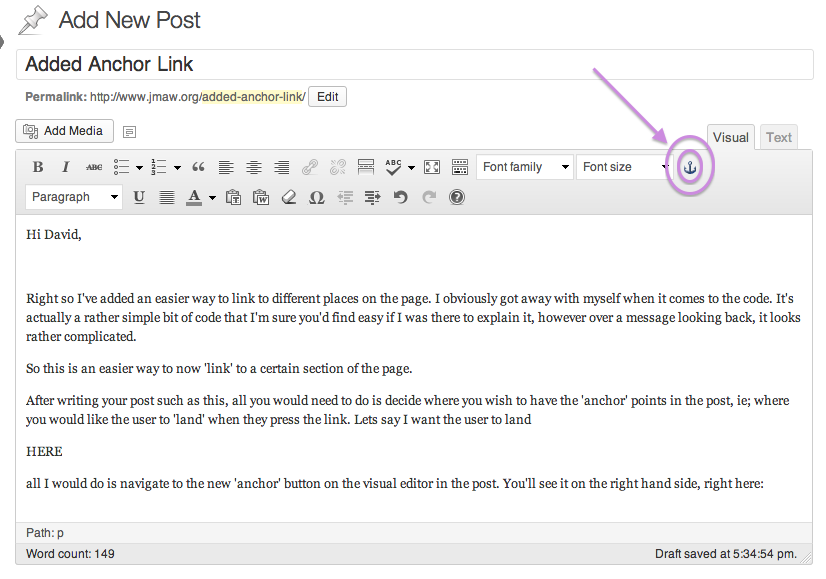Toggle the kitchen sink toolbar row
The image size is (826, 579).
460,168
